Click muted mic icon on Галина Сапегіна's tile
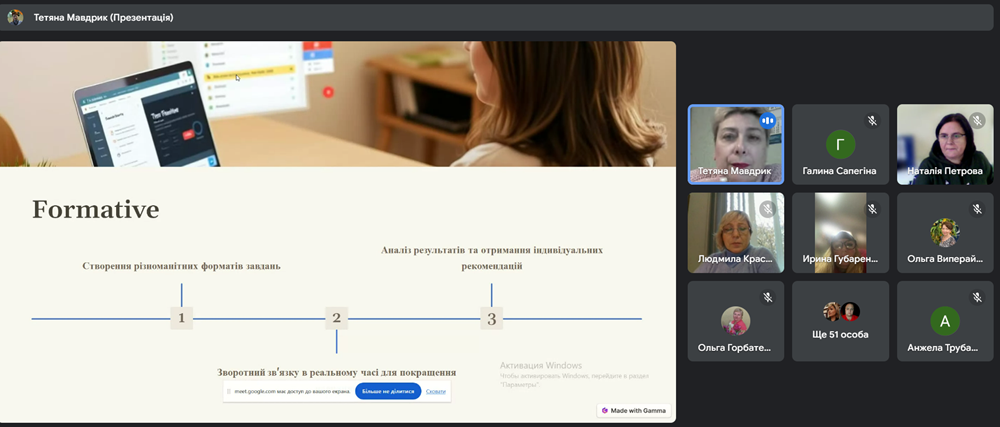The image size is (1000, 427). tap(872, 121)
